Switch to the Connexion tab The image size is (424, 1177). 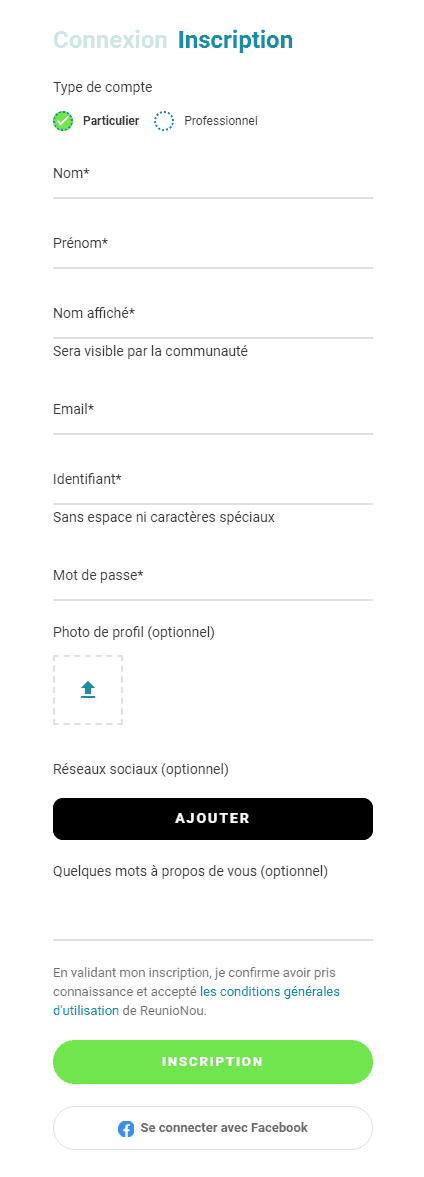[x=110, y=40]
